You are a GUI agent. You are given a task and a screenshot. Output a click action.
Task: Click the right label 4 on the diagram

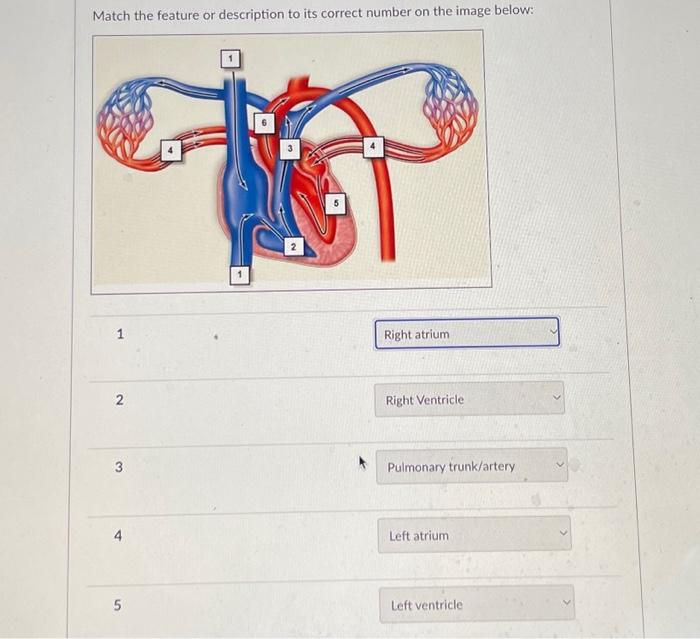click(373, 146)
